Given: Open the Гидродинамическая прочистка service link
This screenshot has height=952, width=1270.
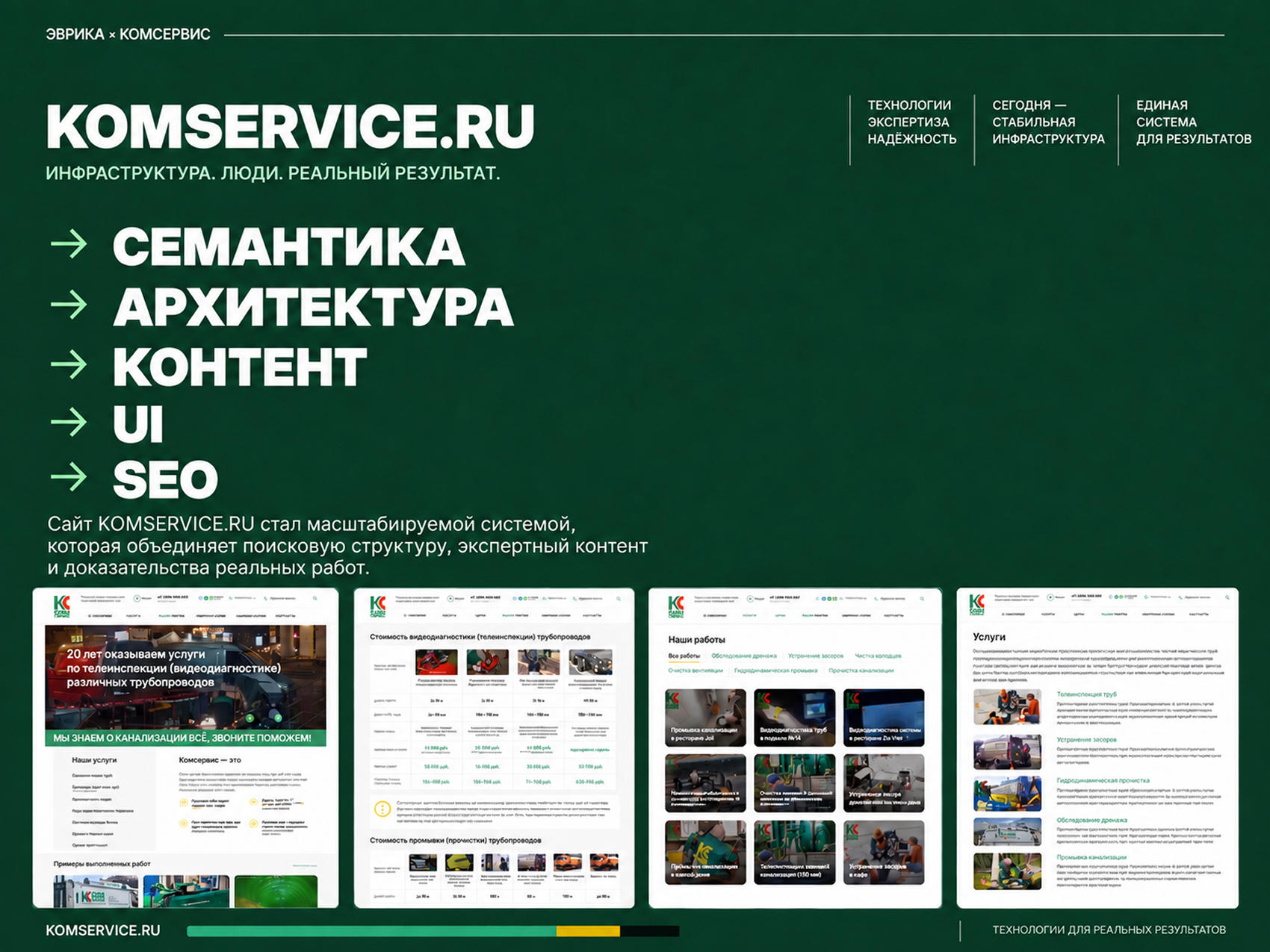Looking at the screenshot, I should click(1103, 780).
